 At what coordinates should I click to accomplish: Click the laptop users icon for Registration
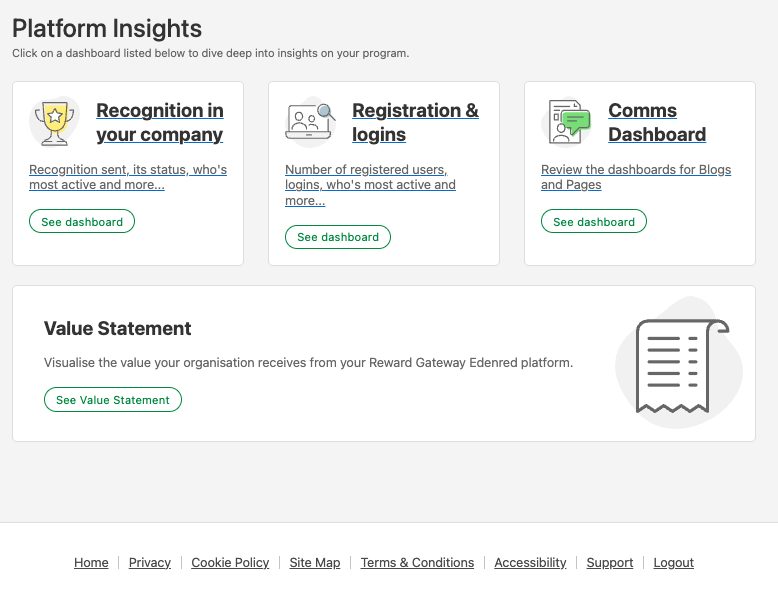(x=310, y=122)
